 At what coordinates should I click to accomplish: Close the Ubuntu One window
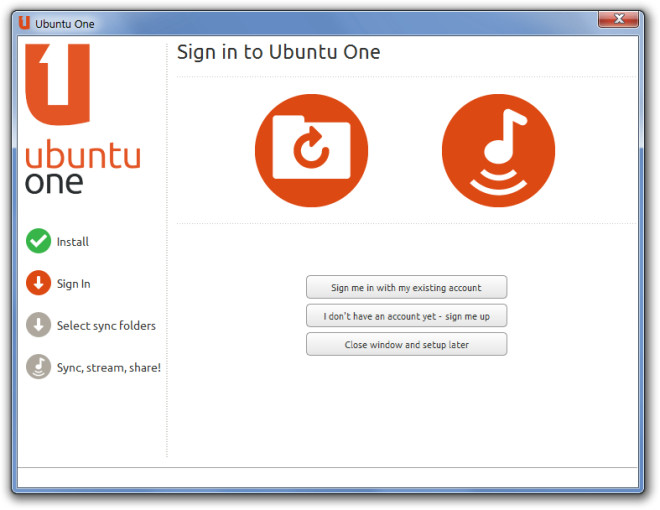click(618, 19)
